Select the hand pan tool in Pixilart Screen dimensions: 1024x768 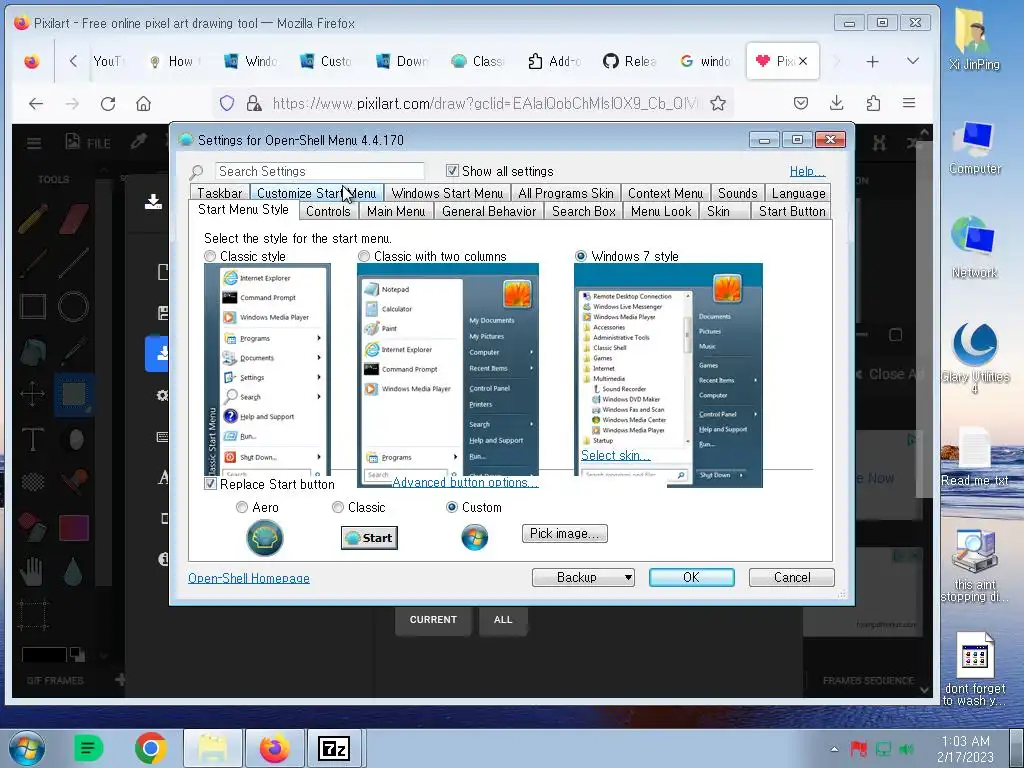[x=31, y=571]
